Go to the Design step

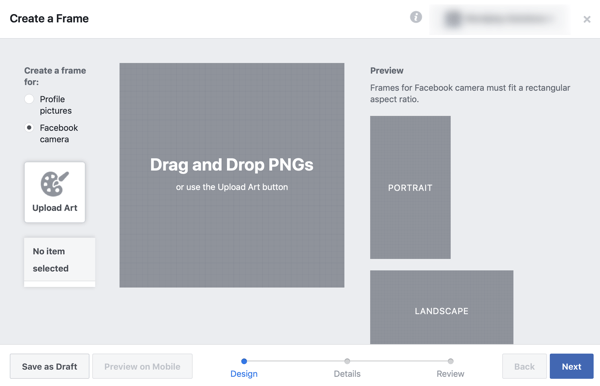[244, 374]
